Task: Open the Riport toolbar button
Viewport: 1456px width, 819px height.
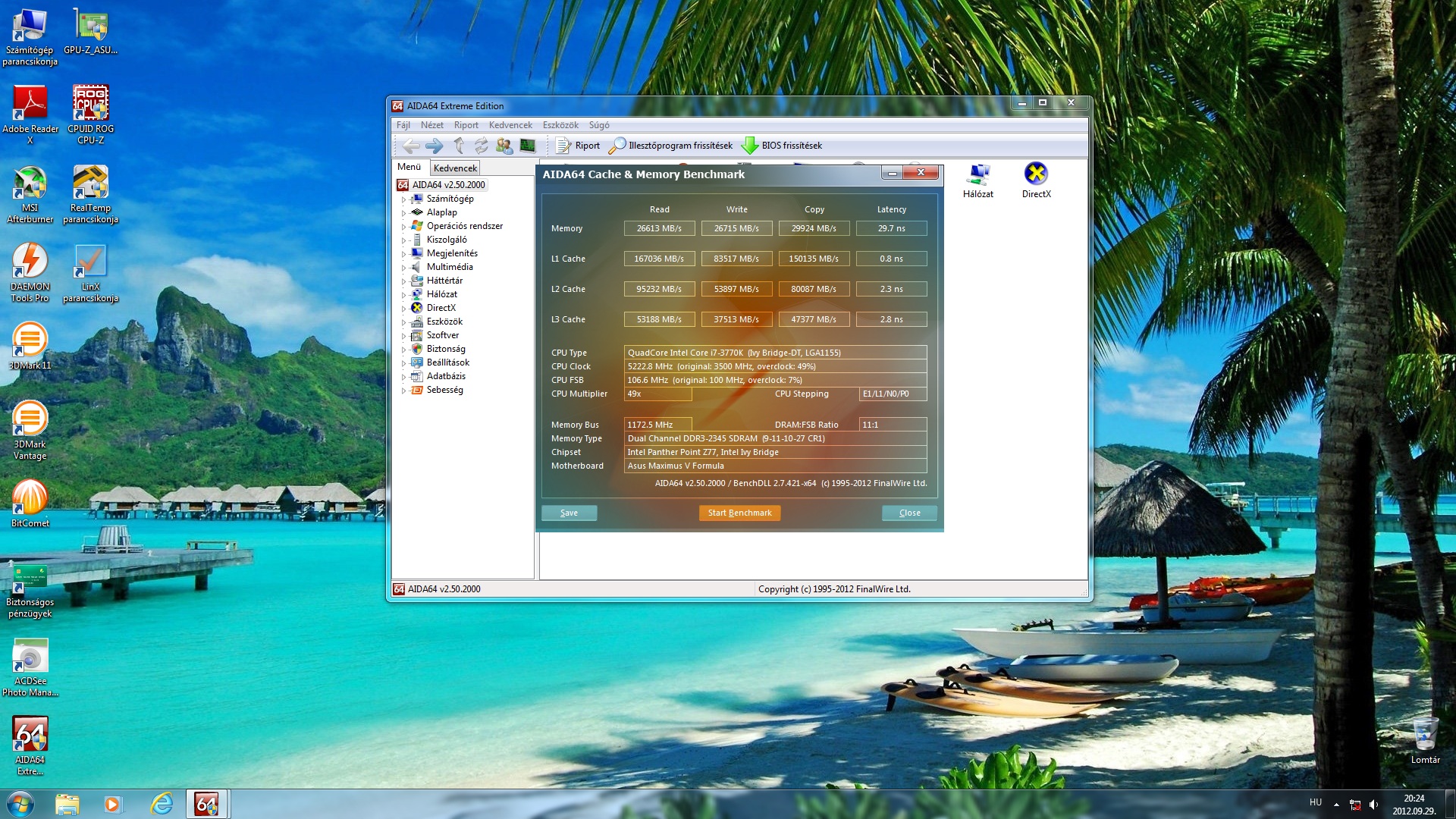Action: (x=578, y=146)
